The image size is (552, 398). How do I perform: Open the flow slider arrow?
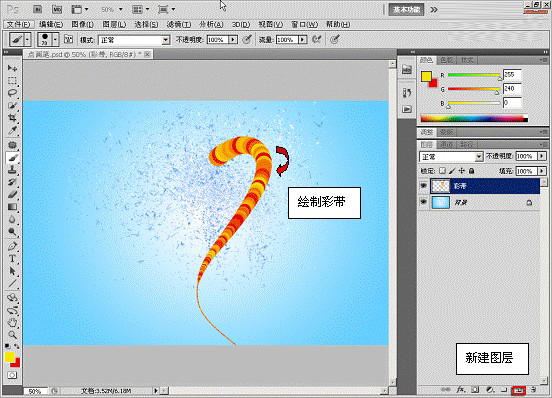click(x=302, y=39)
